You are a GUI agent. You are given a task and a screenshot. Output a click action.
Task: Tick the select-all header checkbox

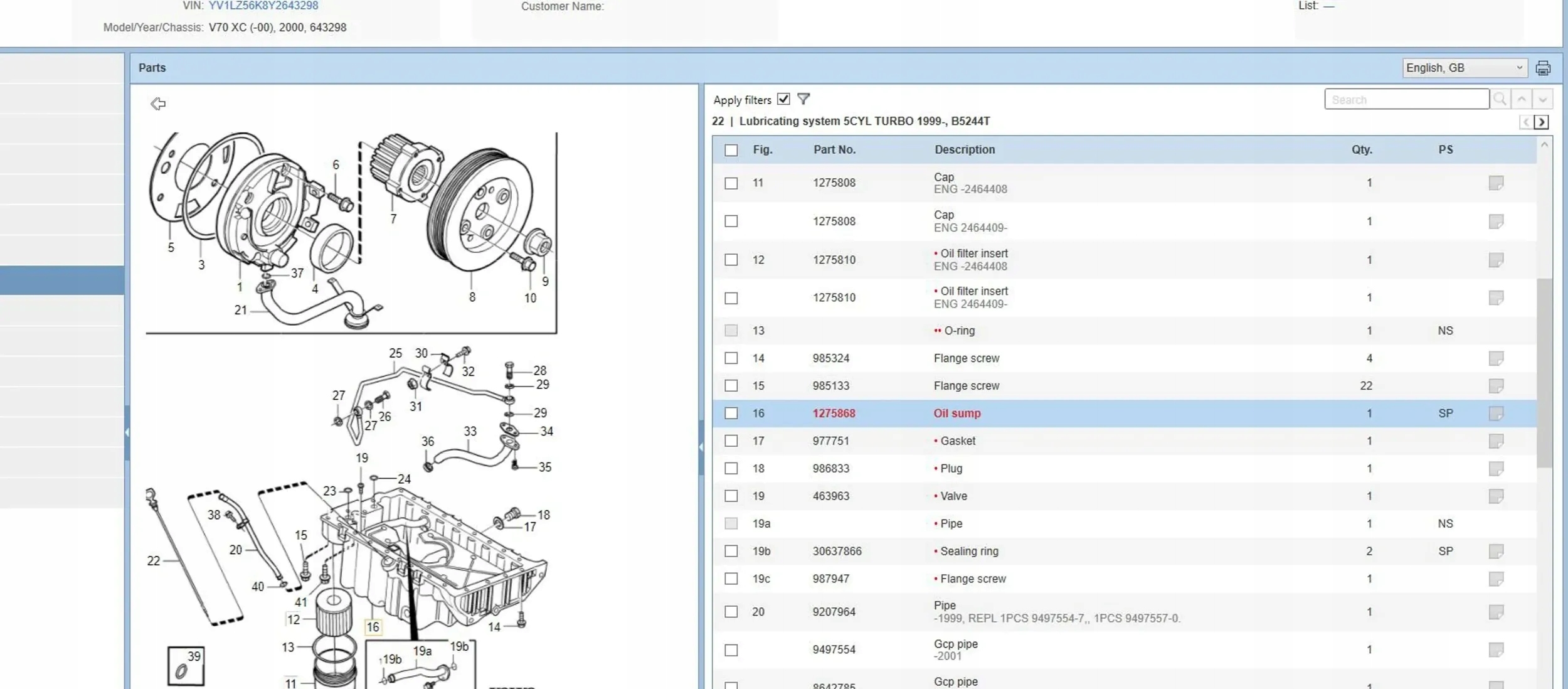coord(731,150)
